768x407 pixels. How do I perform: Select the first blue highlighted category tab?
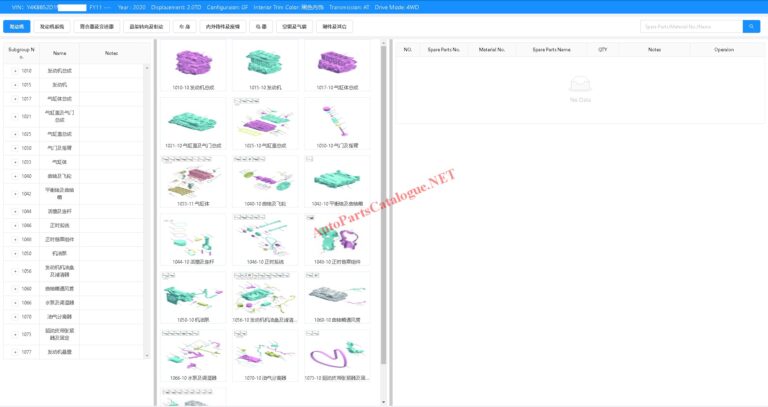click(x=17, y=26)
